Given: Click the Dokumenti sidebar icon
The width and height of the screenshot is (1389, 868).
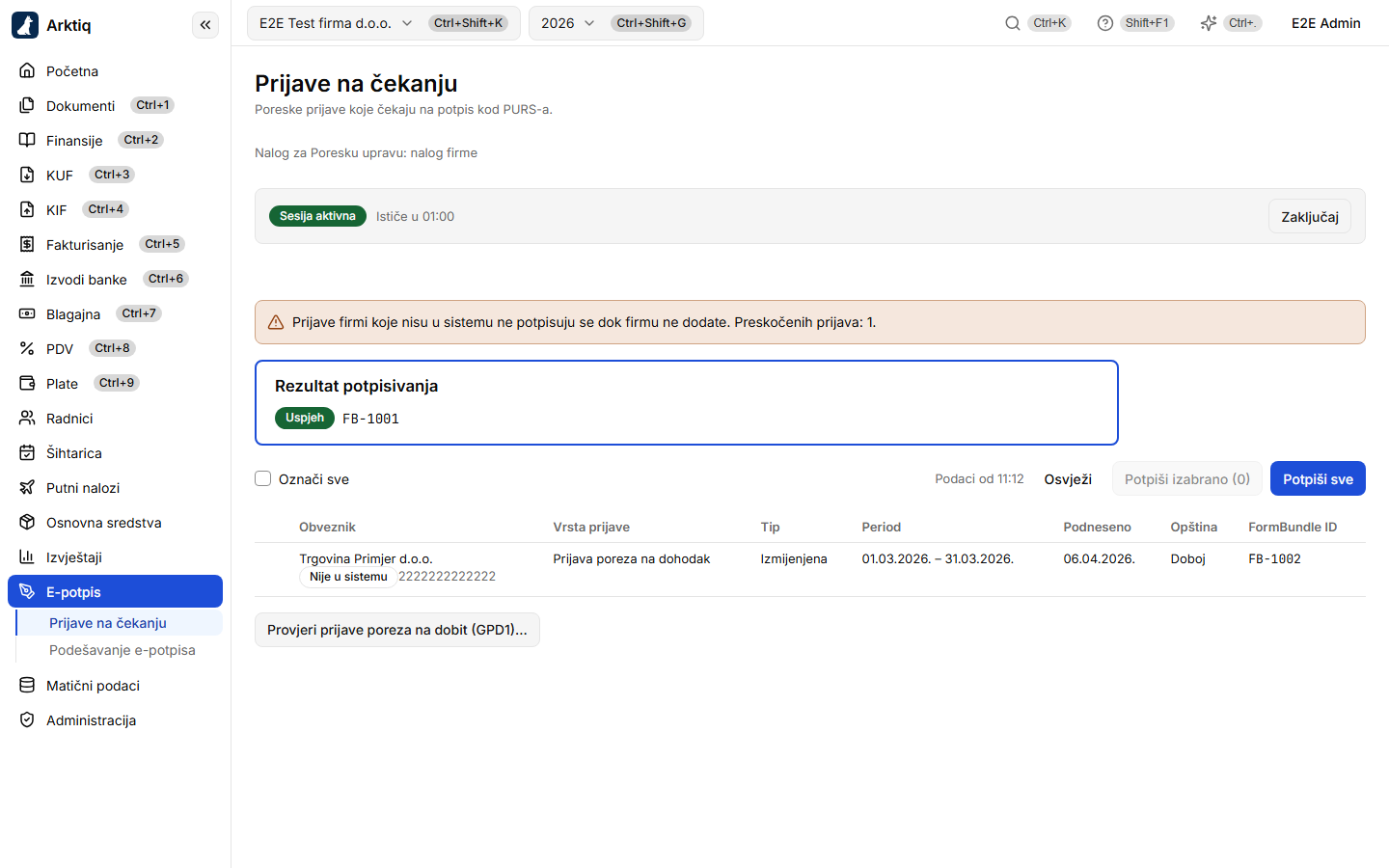Looking at the screenshot, I should pyautogui.click(x=27, y=105).
